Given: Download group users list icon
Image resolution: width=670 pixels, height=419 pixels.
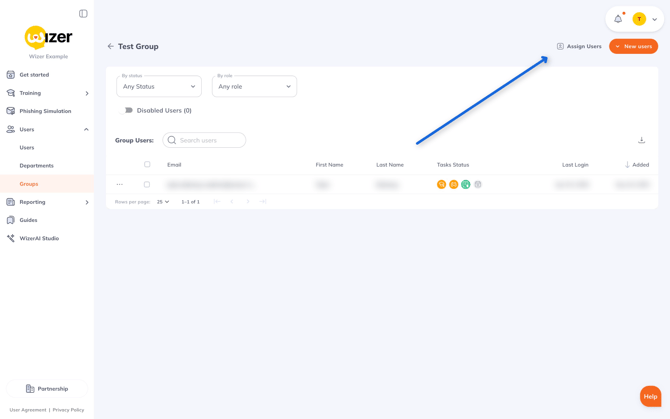Looking at the screenshot, I should point(641,140).
